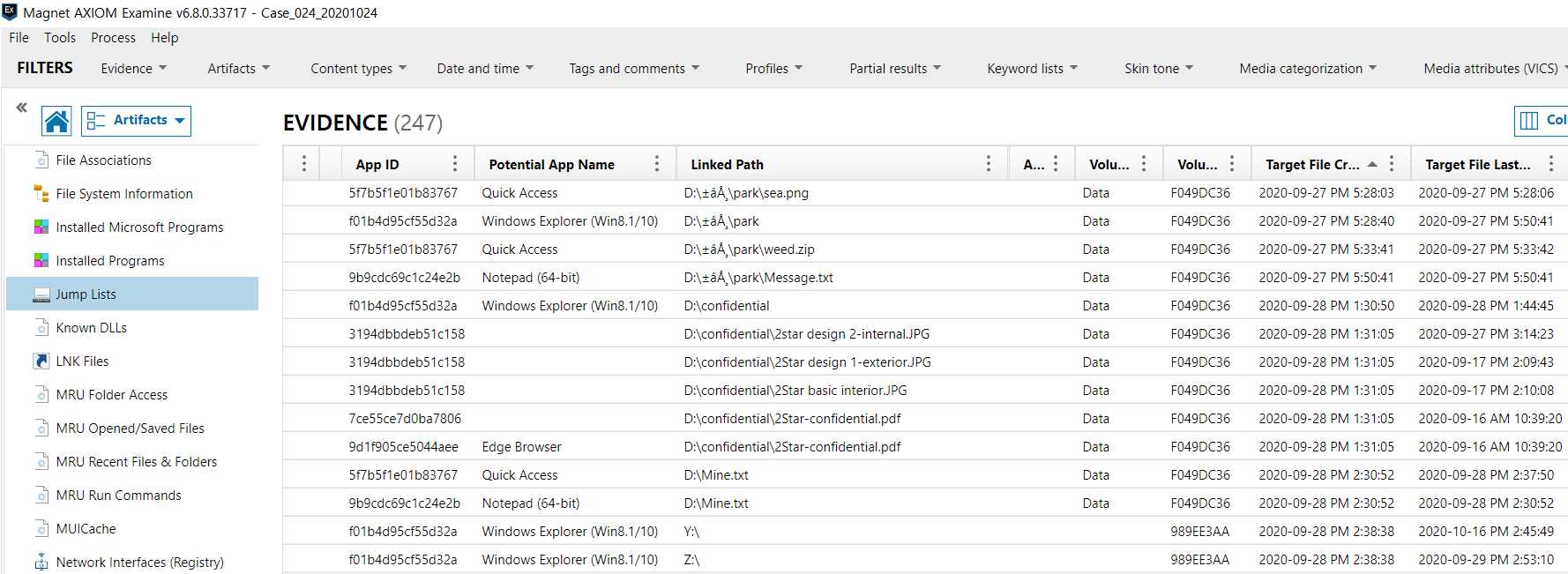This screenshot has height=574, width=1568.
Task: Open Target File Last column options menu
Action: click(1551, 163)
